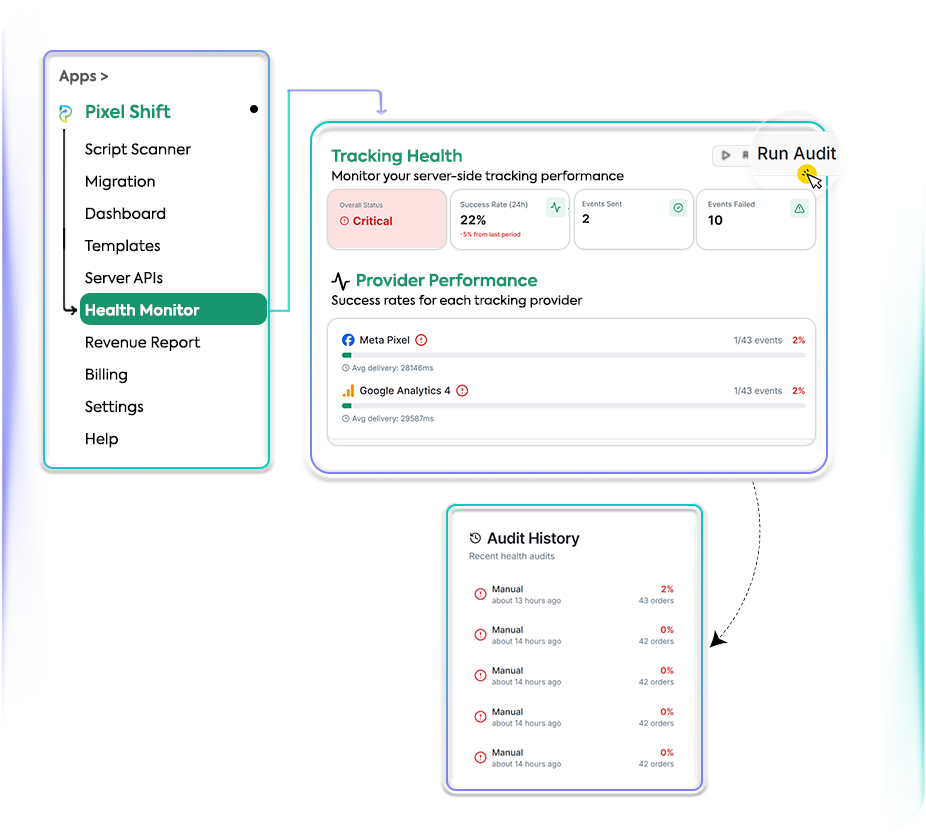
Task: Click '1/43 events' in Google Analytics 4 row
Action: point(758,392)
